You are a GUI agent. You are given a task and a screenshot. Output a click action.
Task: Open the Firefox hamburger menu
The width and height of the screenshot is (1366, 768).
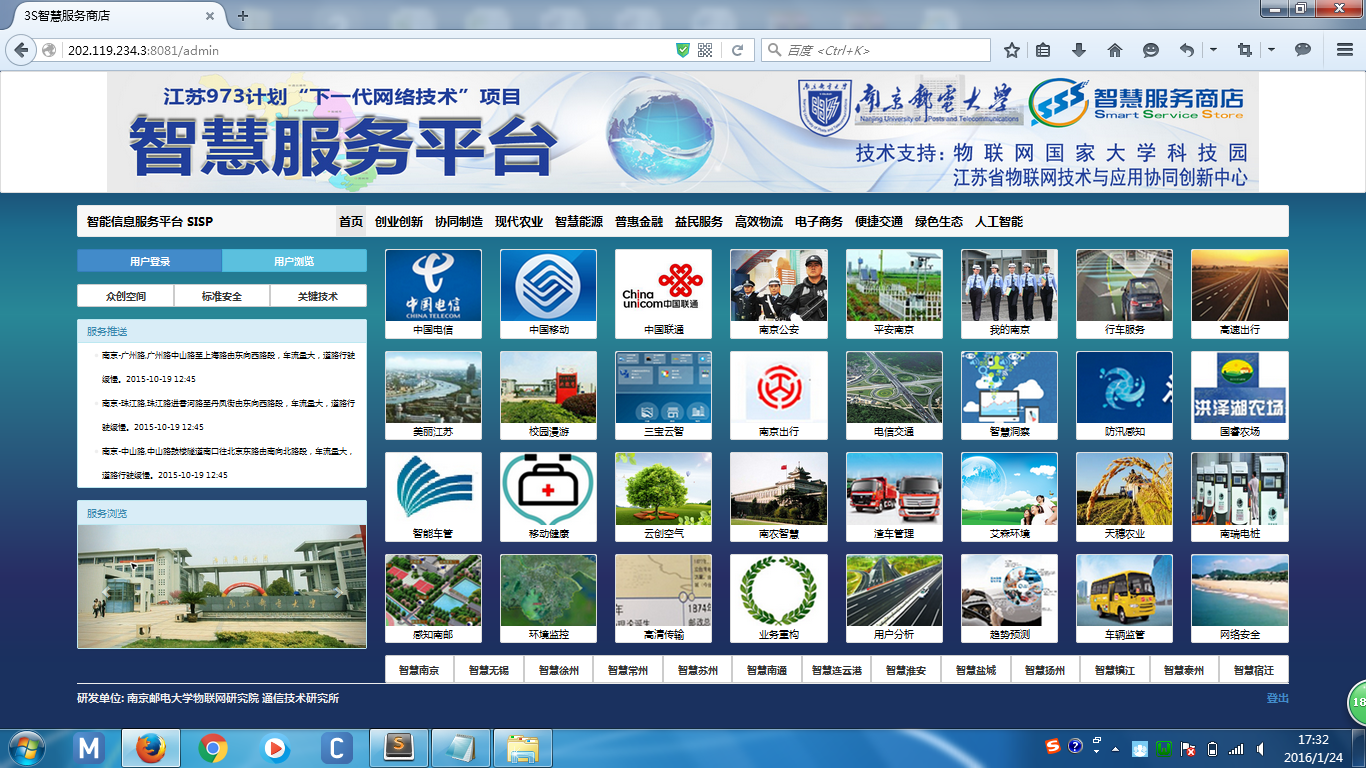tap(1345, 50)
